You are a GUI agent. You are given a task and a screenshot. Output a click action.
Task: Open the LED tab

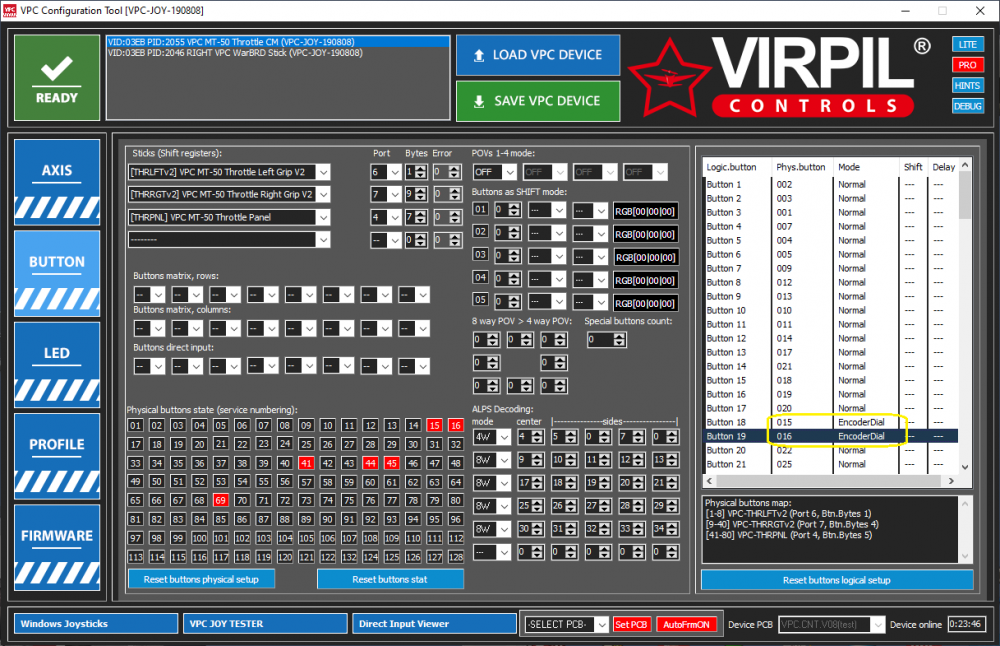point(57,353)
